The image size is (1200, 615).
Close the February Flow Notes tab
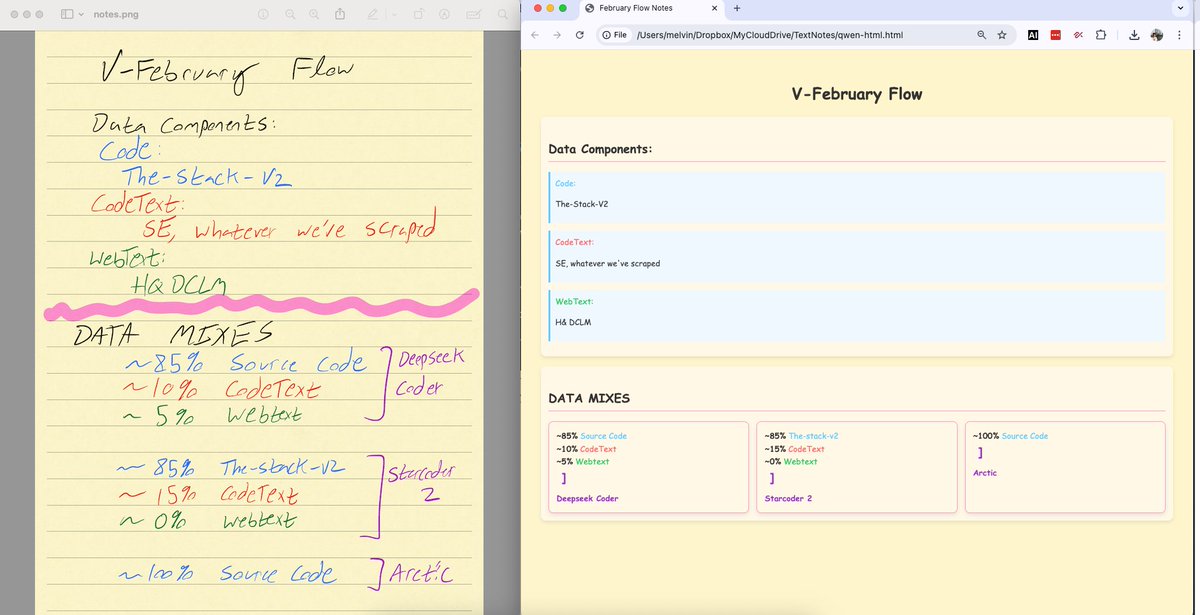coord(715,8)
